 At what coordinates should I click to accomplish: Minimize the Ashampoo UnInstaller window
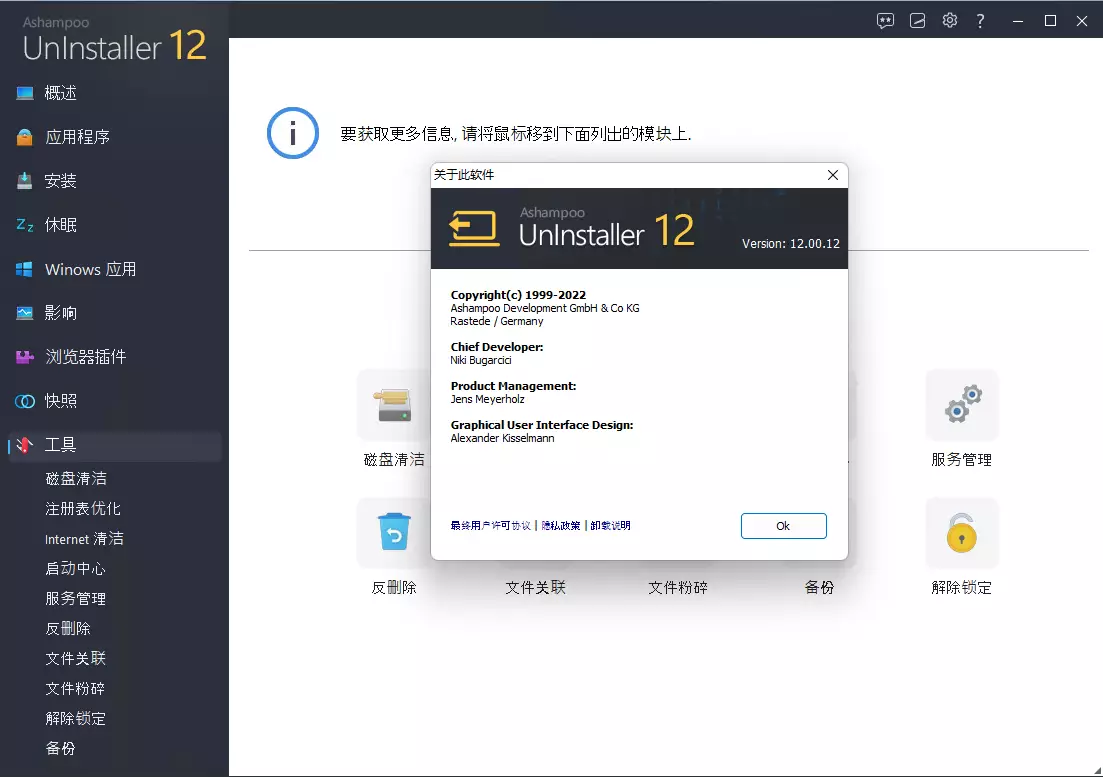pyautogui.click(x=1018, y=21)
